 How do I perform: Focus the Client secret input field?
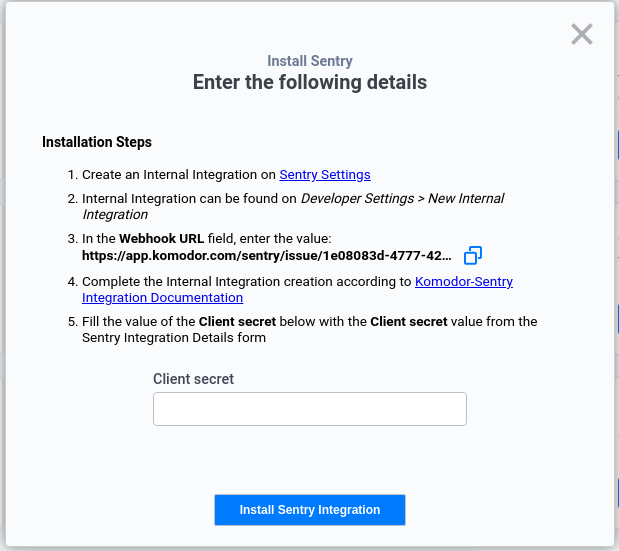[x=310, y=409]
